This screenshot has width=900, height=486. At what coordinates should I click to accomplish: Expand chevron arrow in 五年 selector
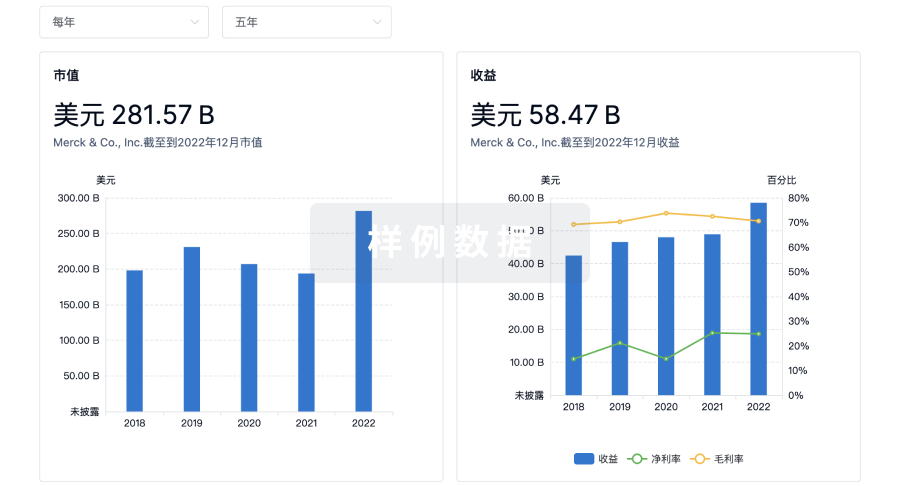coord(377,22)
